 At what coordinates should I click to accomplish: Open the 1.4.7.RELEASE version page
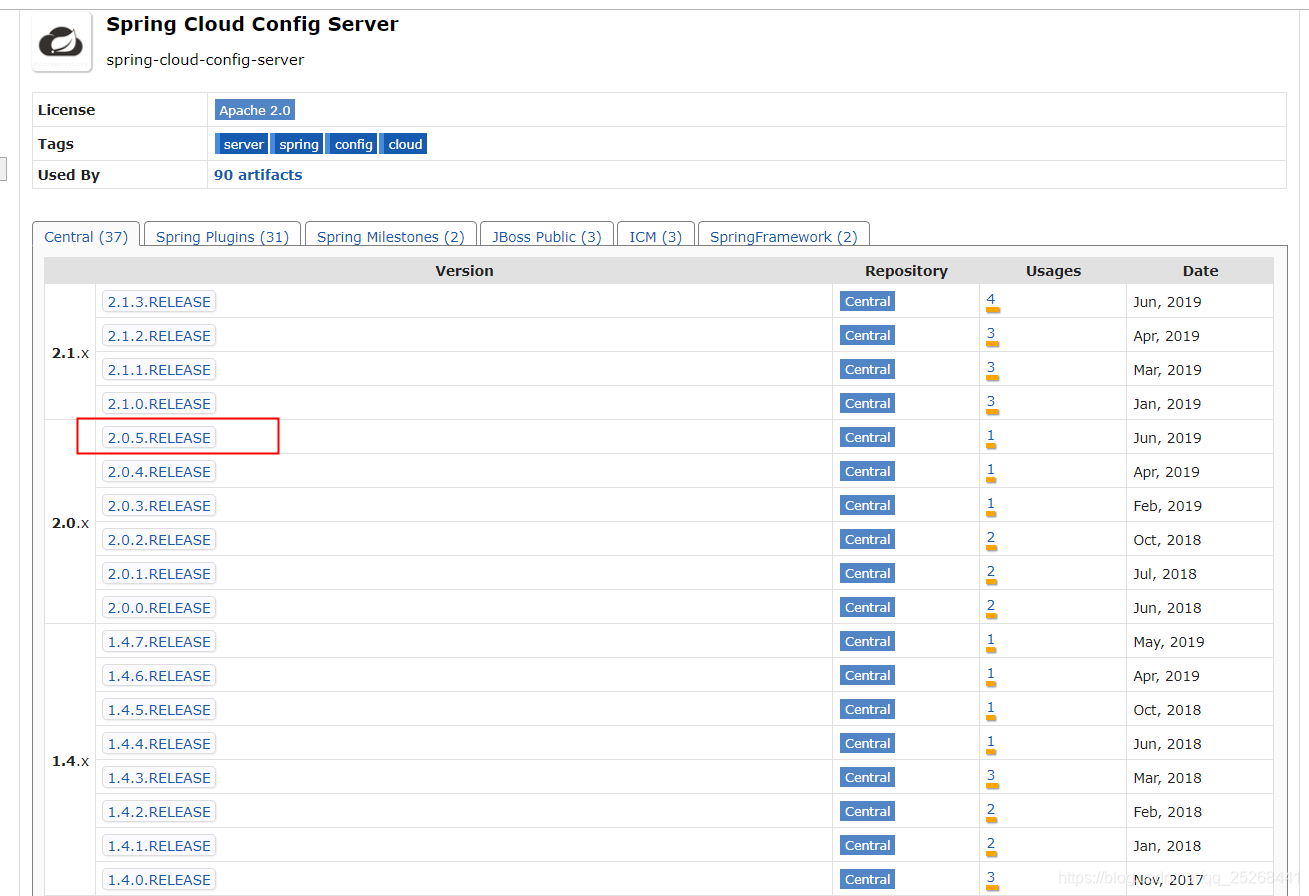coord(158,641)
